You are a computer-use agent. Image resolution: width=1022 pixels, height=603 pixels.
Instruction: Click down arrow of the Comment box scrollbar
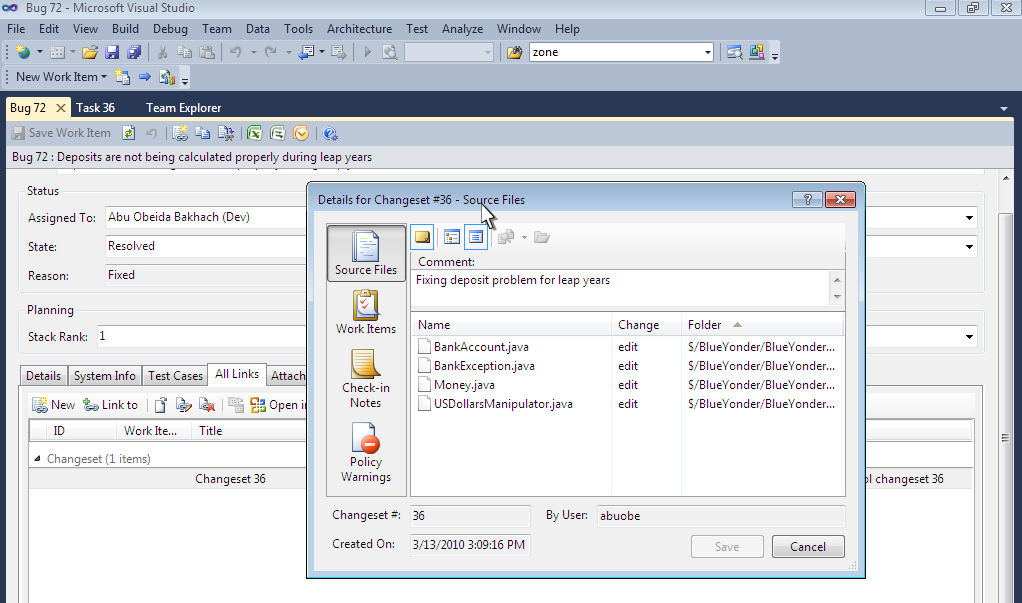(837, 297)
